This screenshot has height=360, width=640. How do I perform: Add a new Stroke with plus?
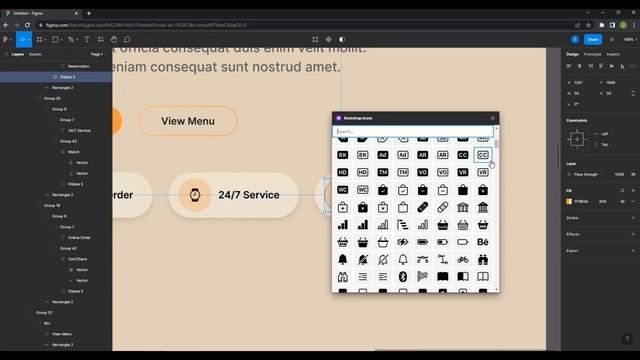tap(633, 218)
